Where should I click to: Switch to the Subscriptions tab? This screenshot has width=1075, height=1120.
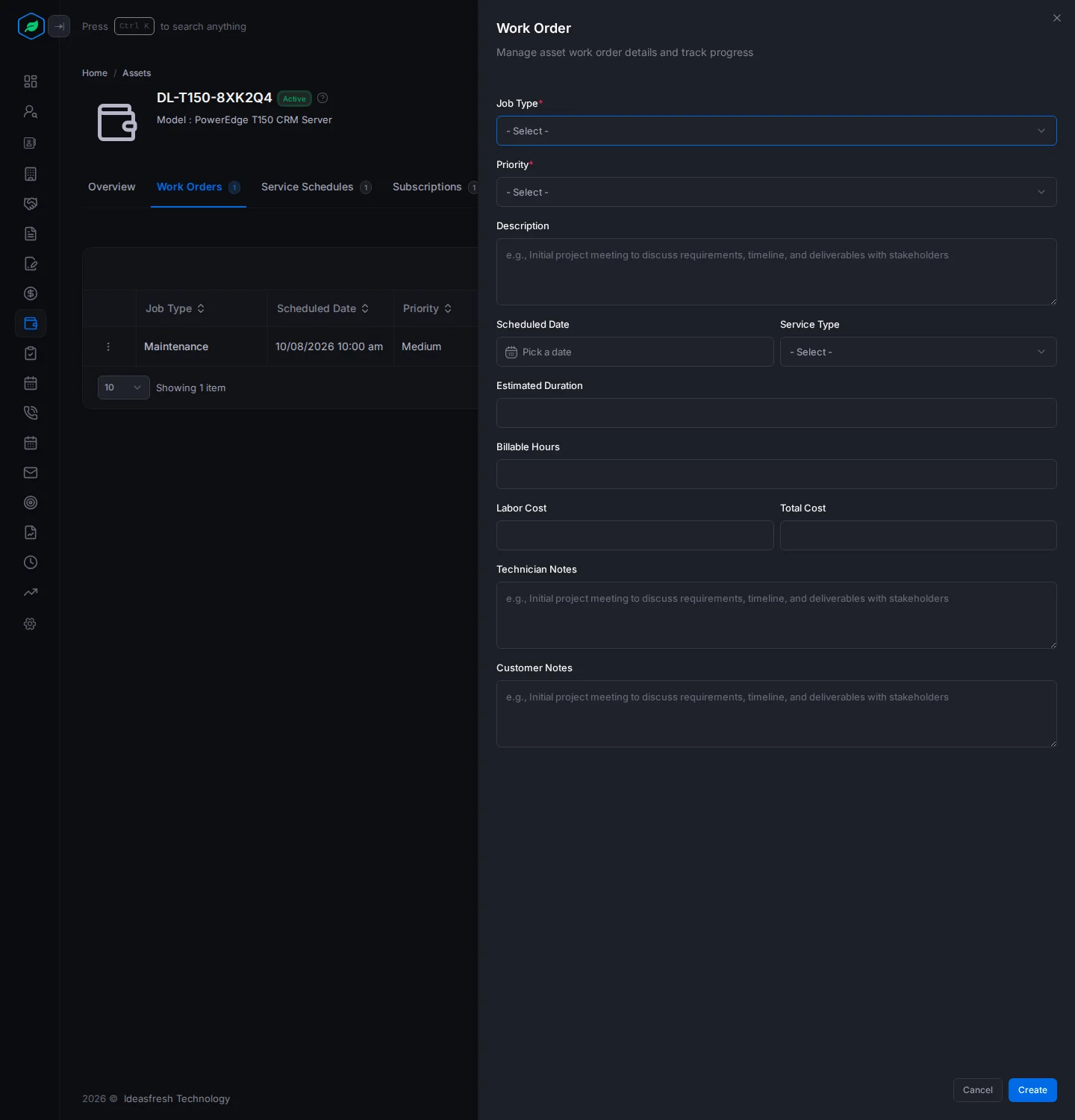click(x=435, y=187)
